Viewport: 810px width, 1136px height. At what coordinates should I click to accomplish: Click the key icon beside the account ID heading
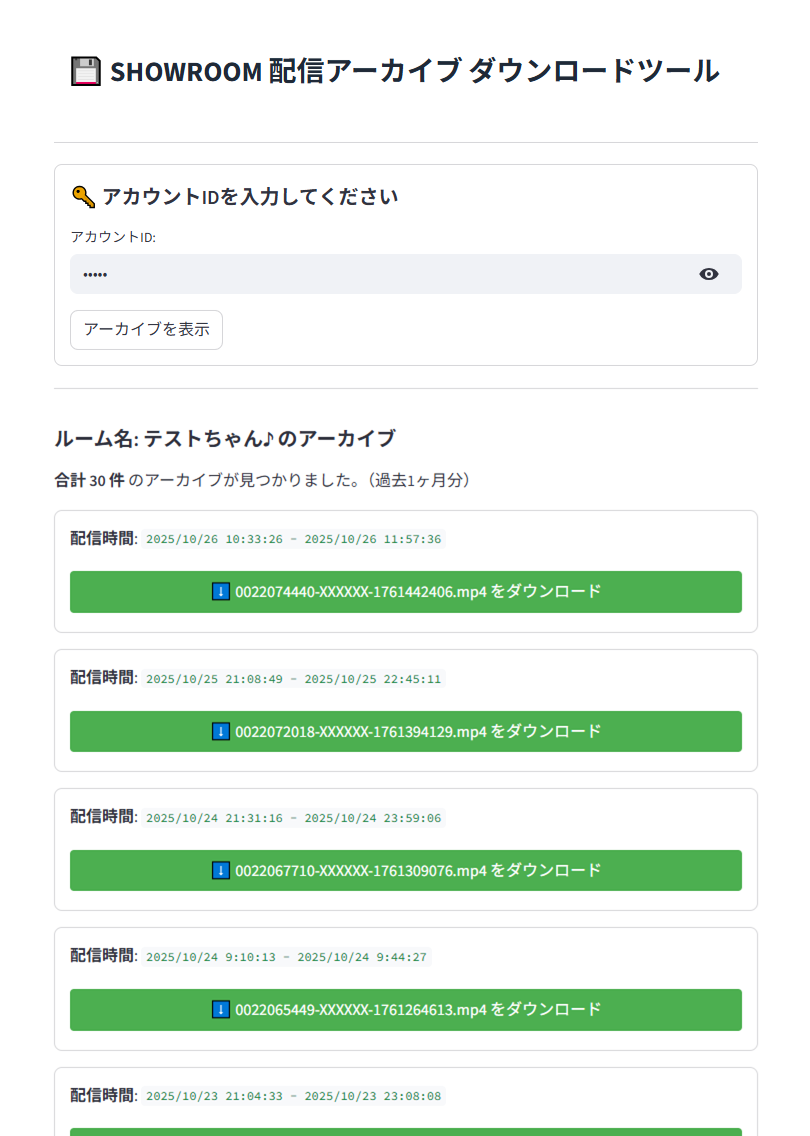[83, 197]
